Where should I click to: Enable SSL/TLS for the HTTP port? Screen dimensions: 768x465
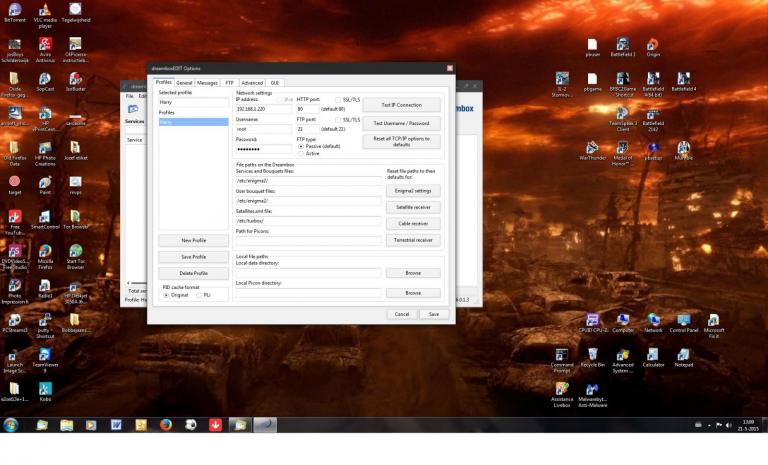click(x=338, y=100)
